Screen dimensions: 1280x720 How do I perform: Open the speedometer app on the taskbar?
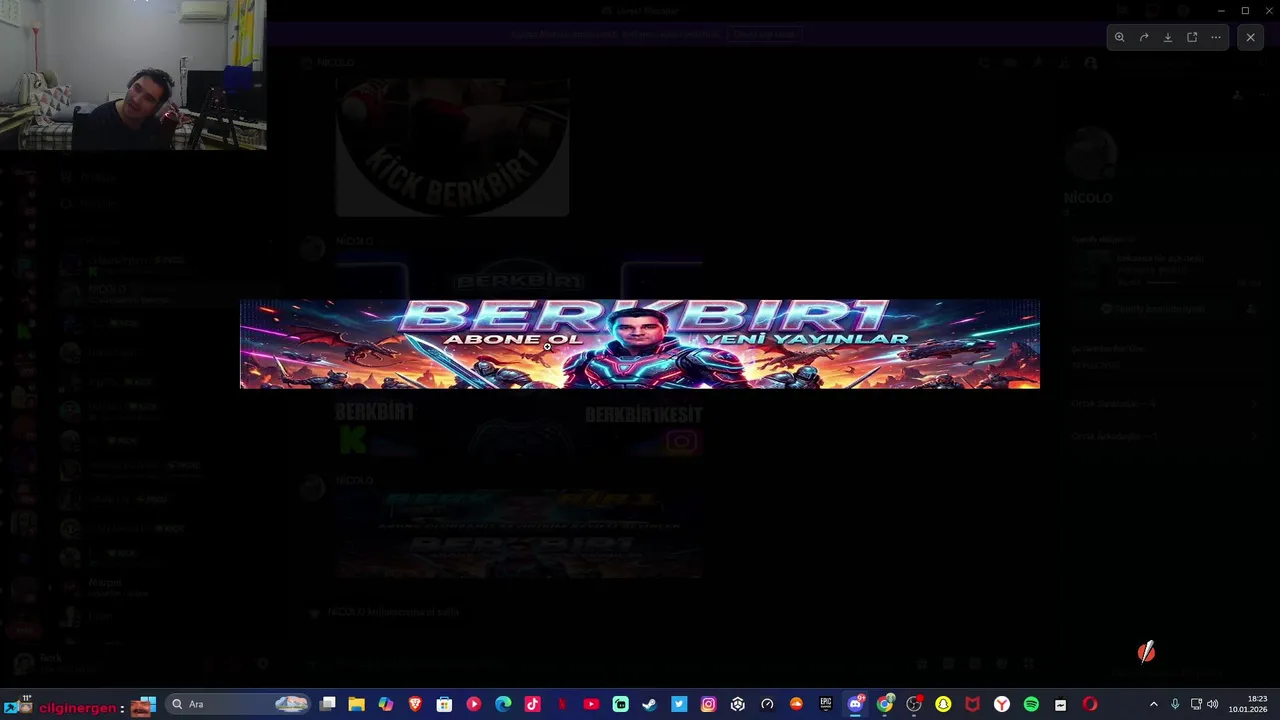click(767, 705)
